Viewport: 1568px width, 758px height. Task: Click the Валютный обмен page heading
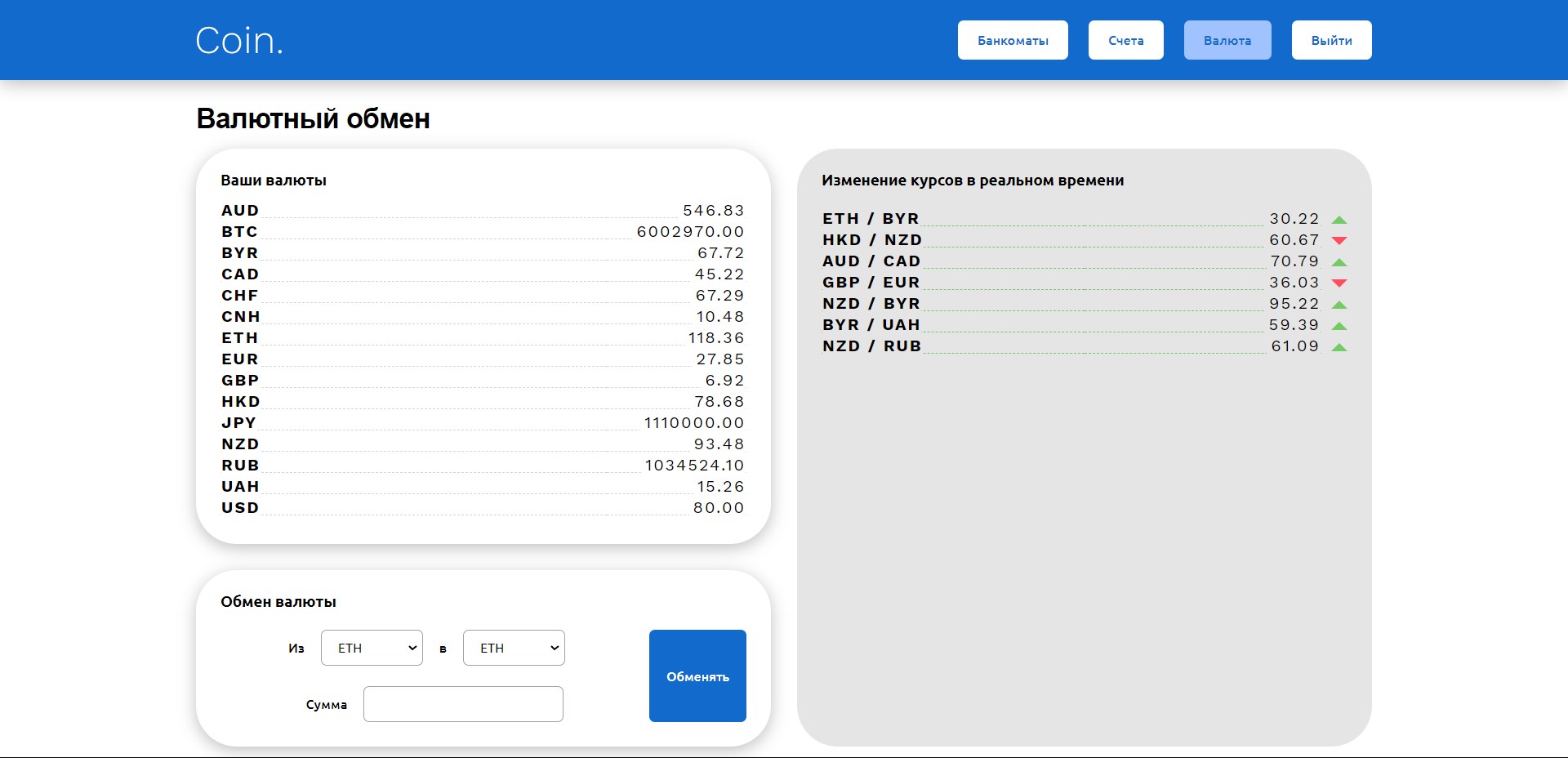313,119
